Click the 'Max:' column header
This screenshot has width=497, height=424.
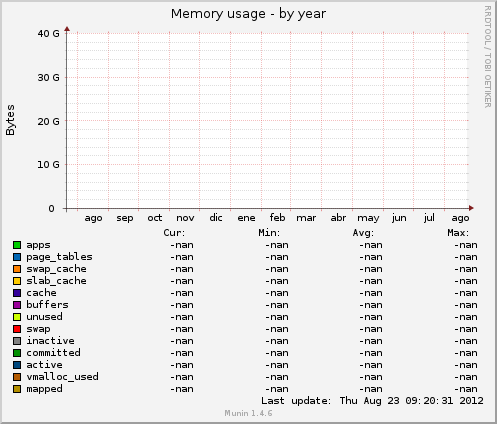[458, 233]
